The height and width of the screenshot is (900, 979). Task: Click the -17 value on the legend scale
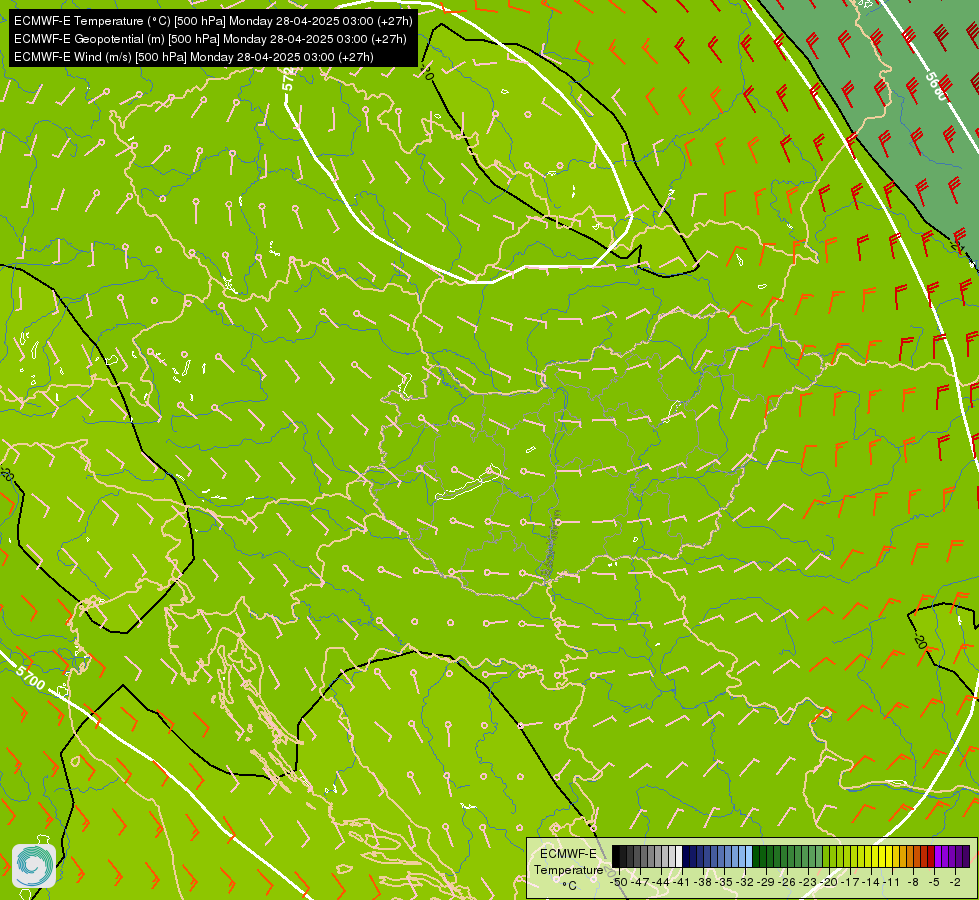coord(850,882)
